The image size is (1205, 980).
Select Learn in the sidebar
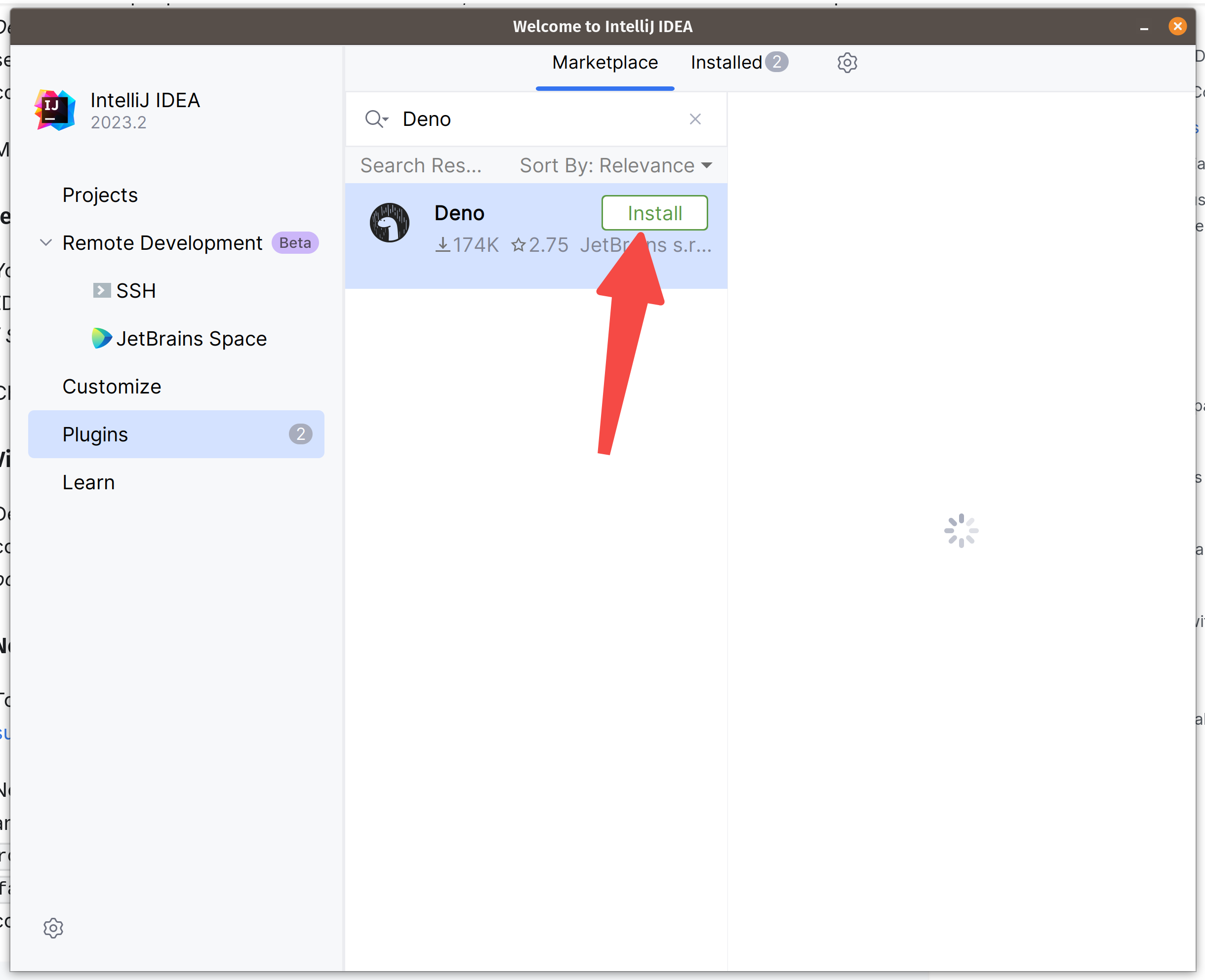(89, 483)
